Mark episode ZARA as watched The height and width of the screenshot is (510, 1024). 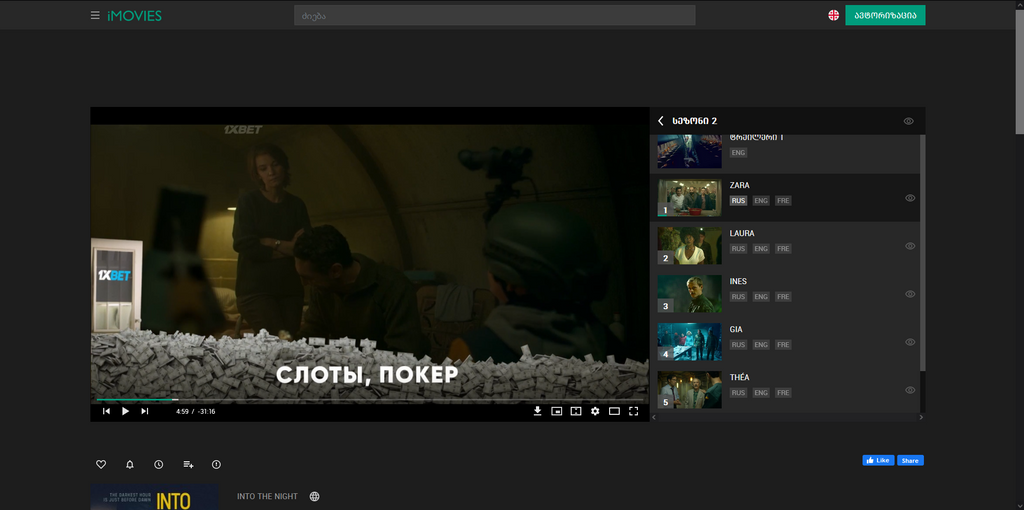coord(910,198)
